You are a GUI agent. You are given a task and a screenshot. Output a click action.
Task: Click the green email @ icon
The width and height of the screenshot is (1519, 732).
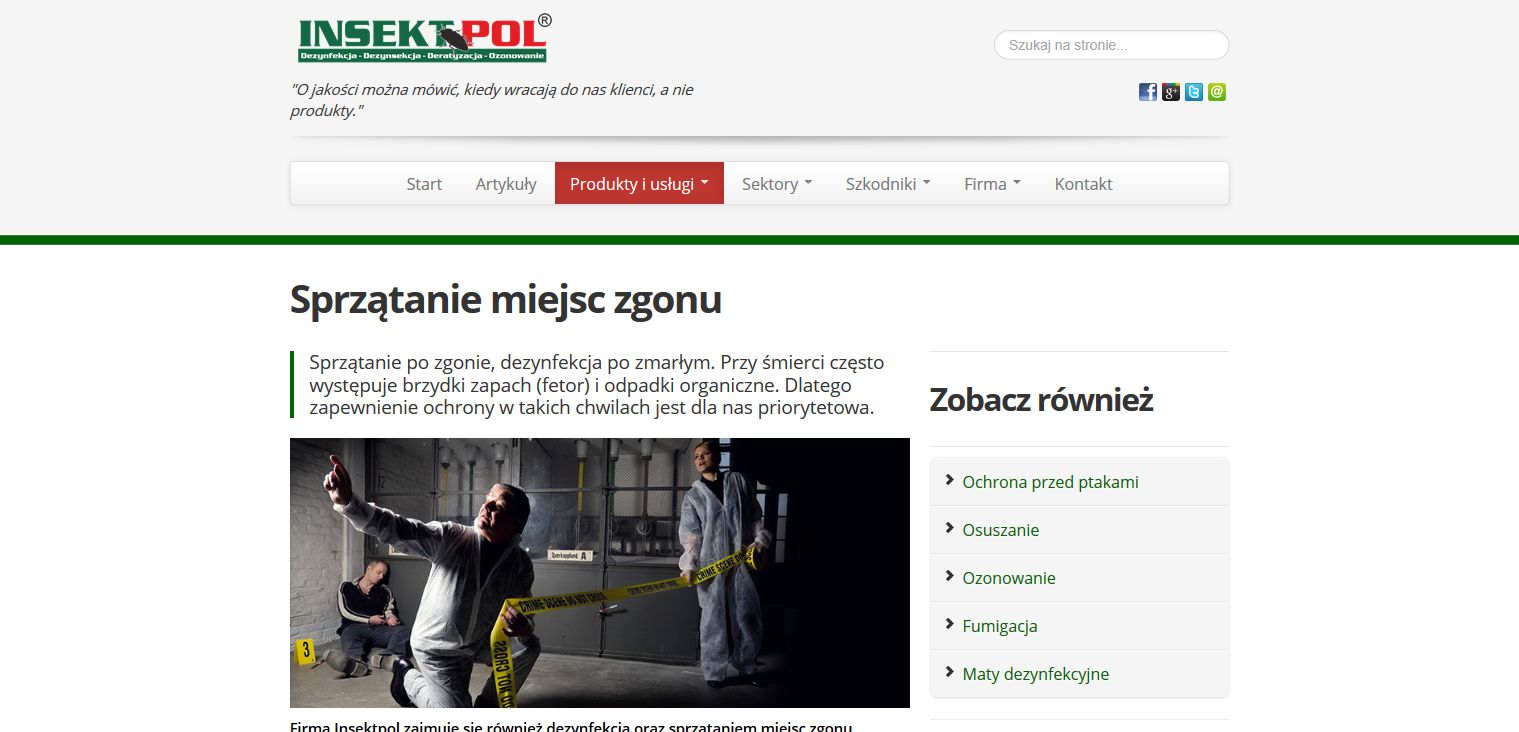pyautogui.click(x=1217, y=92)
